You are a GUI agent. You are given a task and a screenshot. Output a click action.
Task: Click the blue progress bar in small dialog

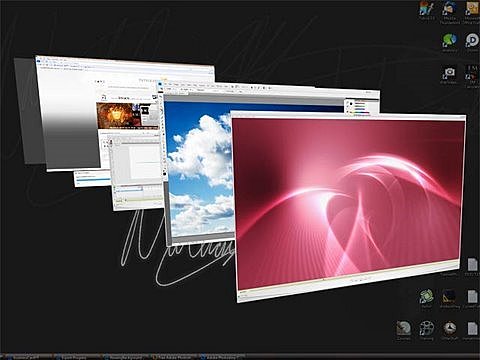click(x=93, y=180)
